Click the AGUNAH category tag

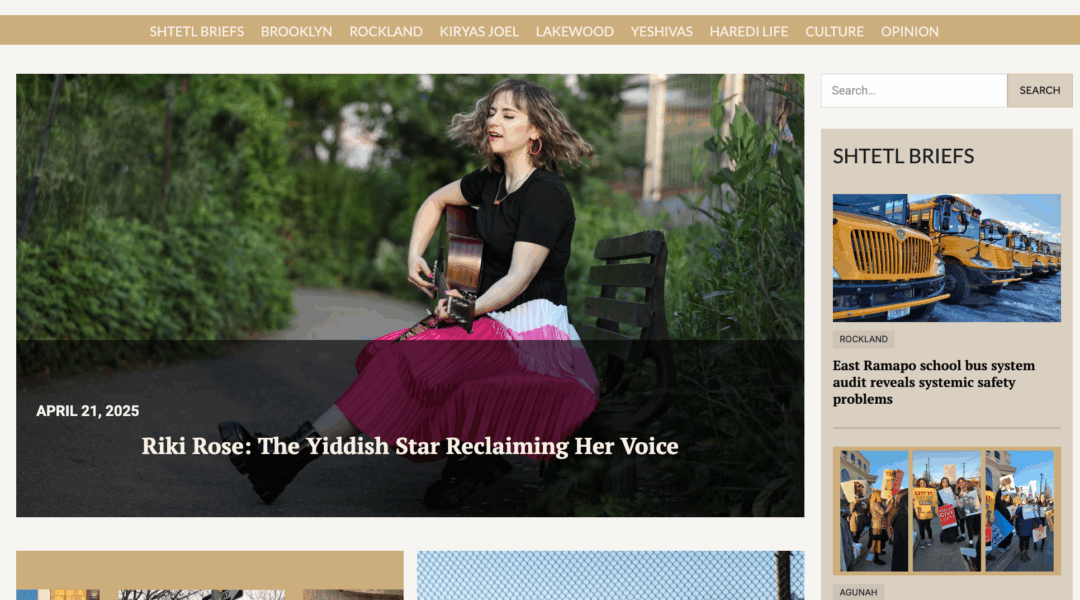(x=858, y=592)
